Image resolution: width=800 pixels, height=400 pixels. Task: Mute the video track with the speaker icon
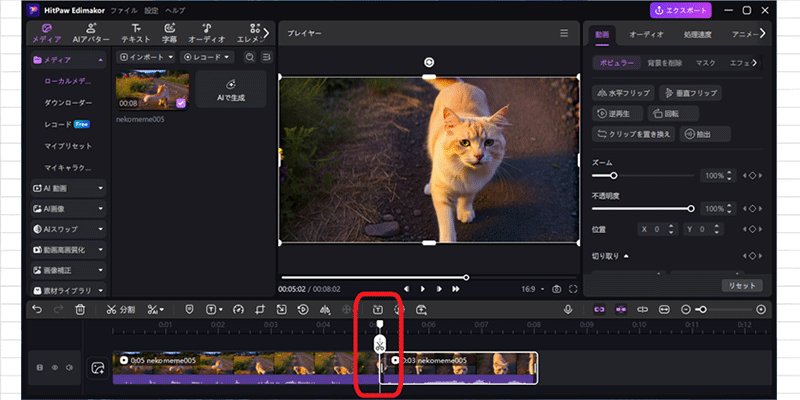tap(69, 367)
